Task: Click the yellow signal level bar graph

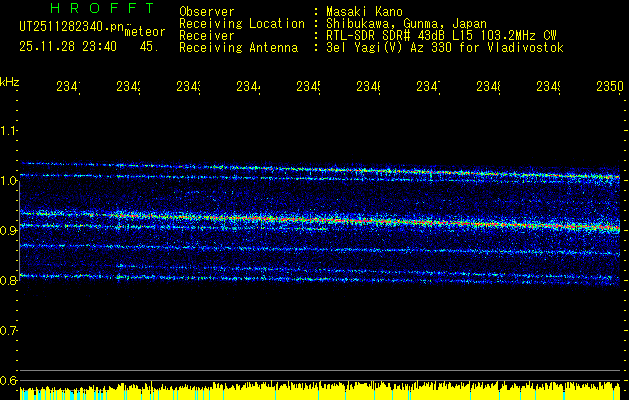Action: [x=320, y=390]
